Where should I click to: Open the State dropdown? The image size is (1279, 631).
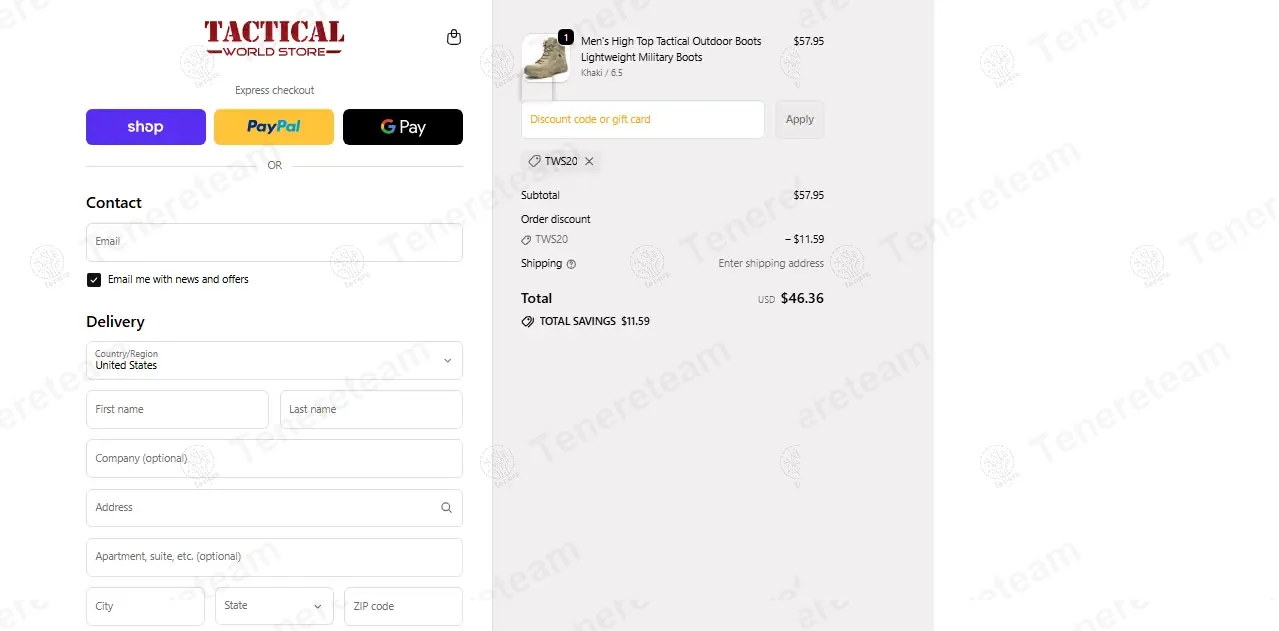274,606
